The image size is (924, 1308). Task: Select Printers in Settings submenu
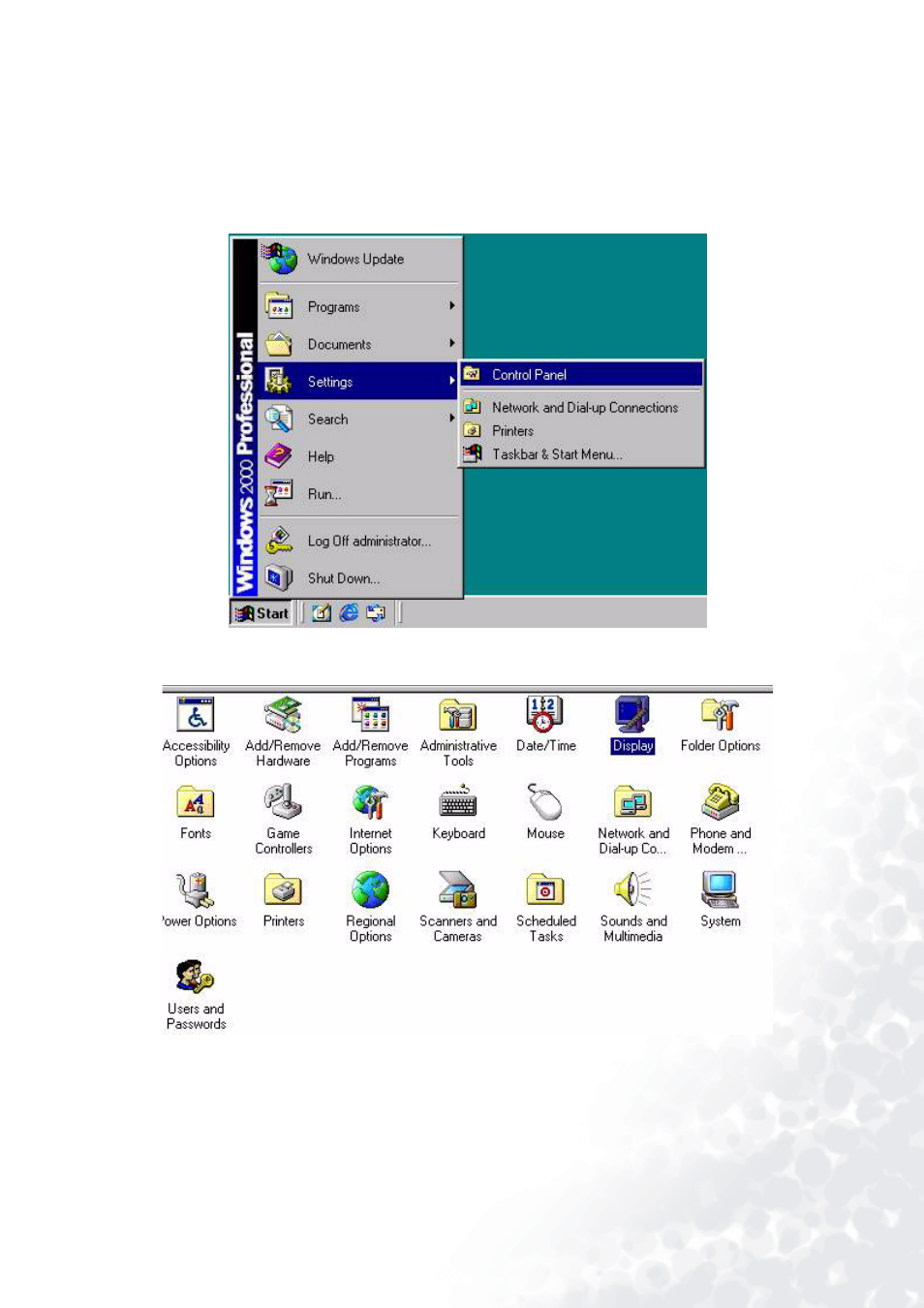[581, 431]
